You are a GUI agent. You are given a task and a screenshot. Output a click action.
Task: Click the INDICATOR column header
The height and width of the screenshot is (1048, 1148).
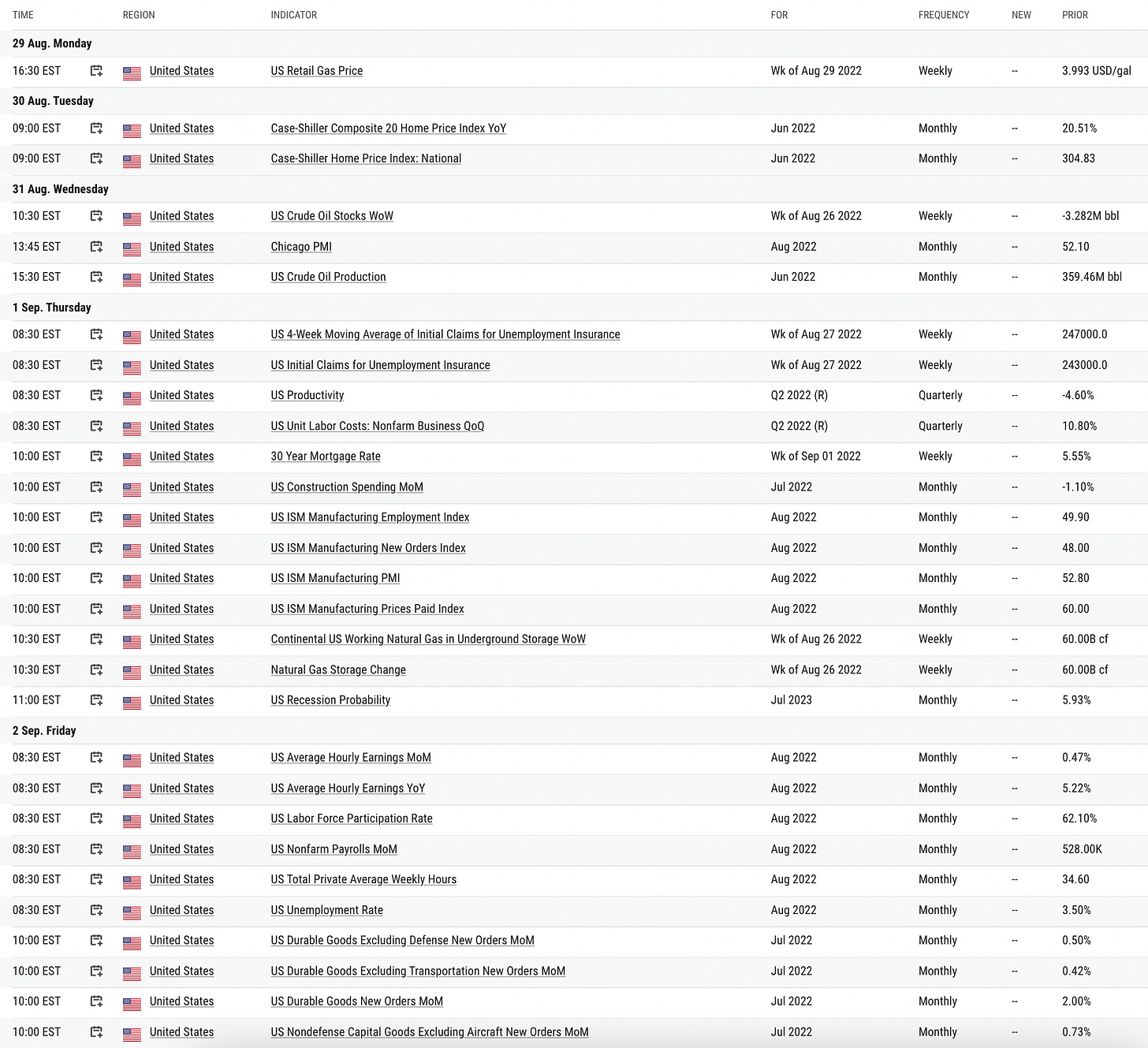coord(294,15)
